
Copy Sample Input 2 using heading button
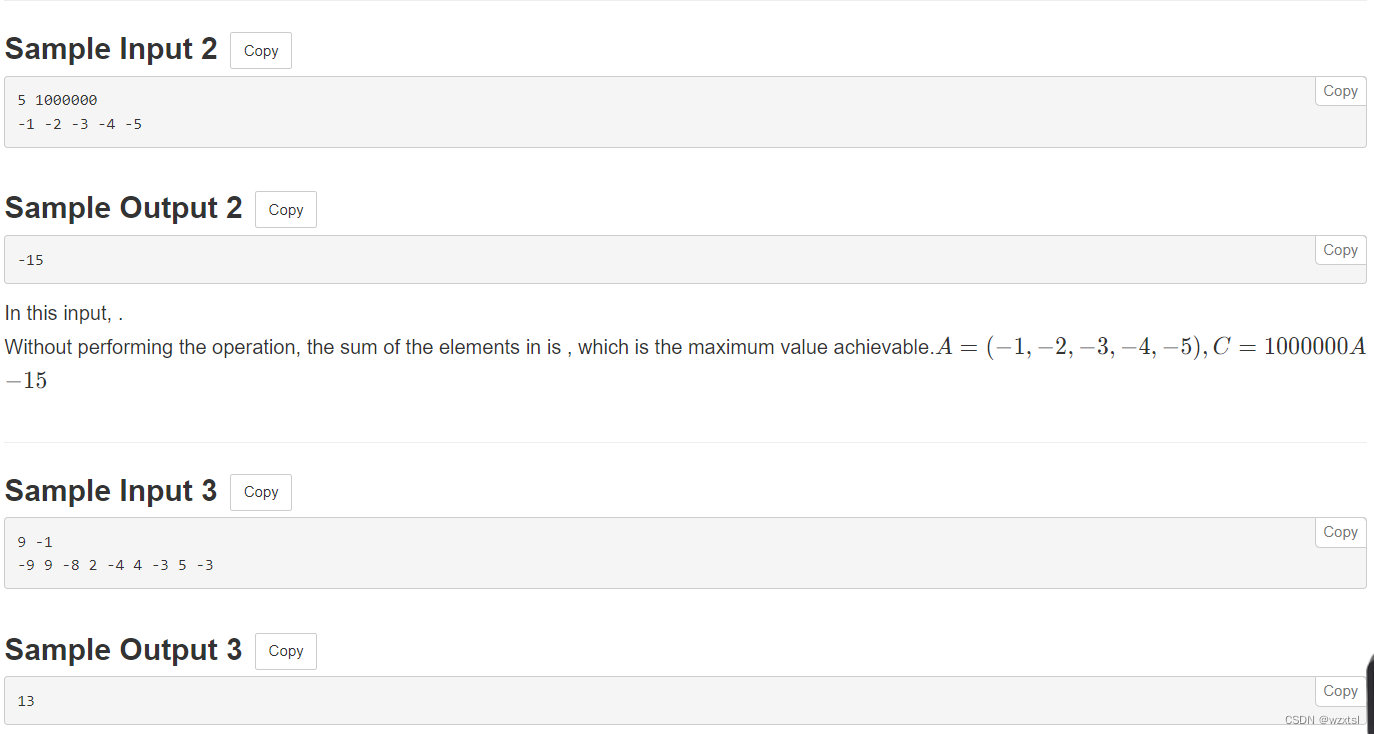click(261, 51)
